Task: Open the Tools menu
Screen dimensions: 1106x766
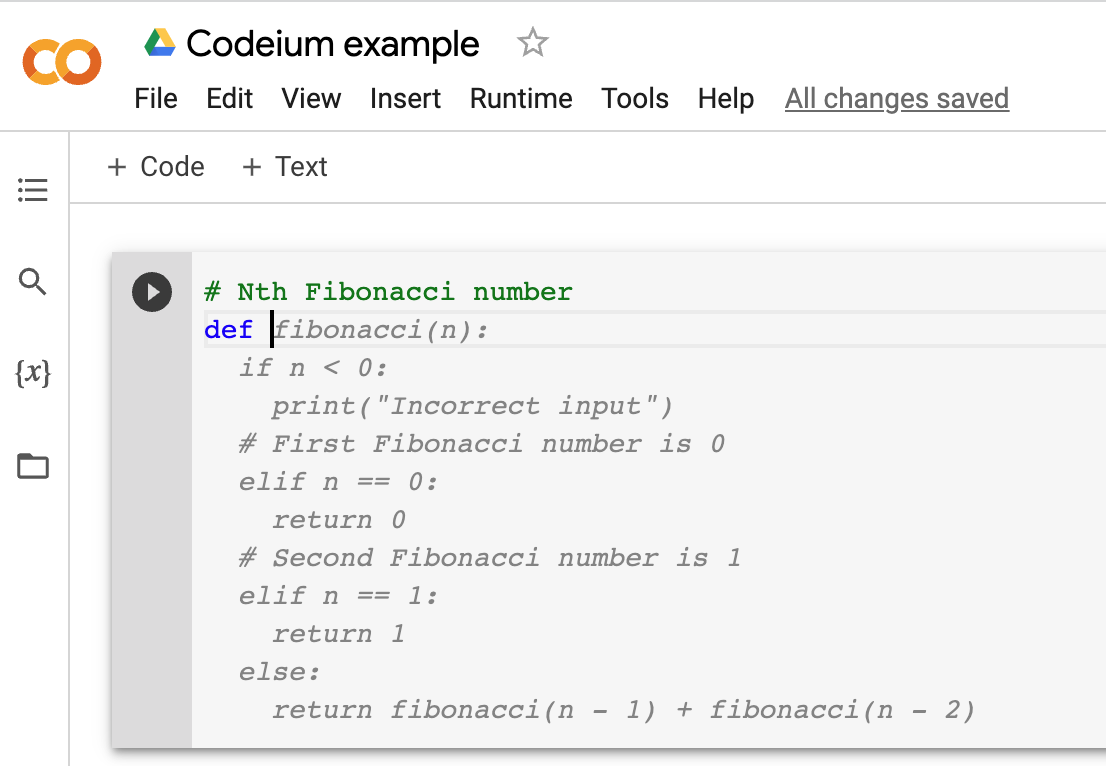Action: click(x=635, y=99)
